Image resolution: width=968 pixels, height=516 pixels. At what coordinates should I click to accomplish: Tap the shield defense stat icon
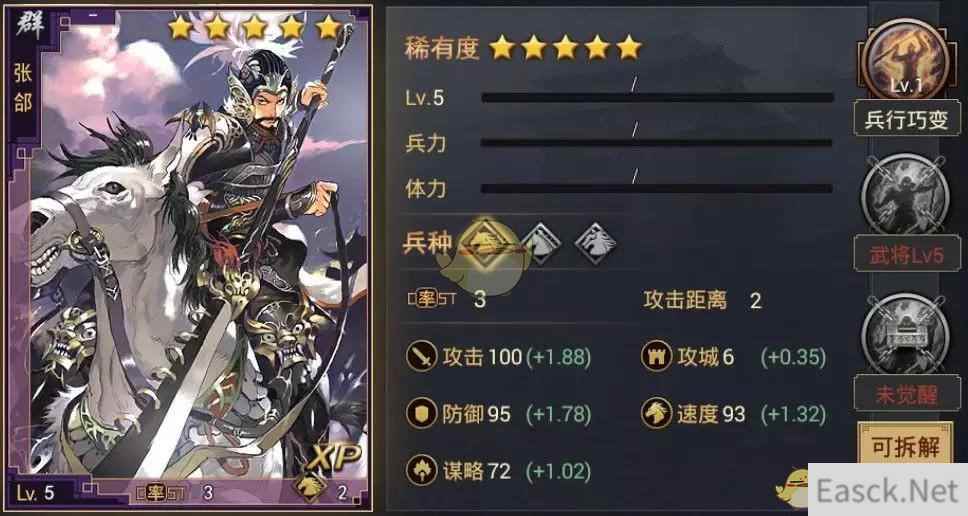[x=422, y=413]
